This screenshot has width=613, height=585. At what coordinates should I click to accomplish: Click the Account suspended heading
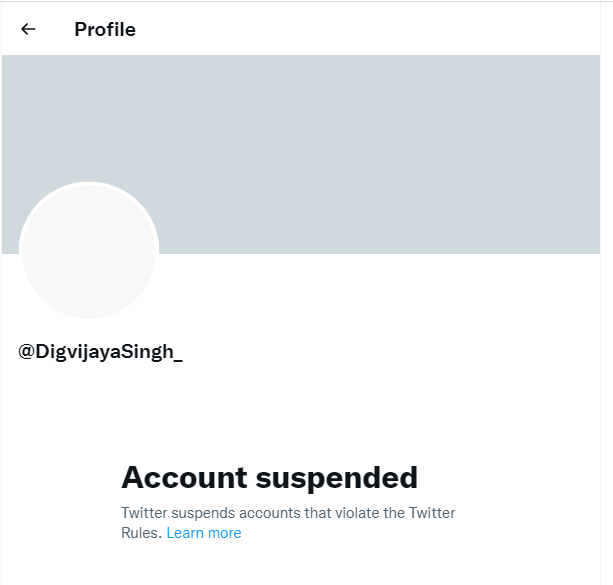(269, 477)
